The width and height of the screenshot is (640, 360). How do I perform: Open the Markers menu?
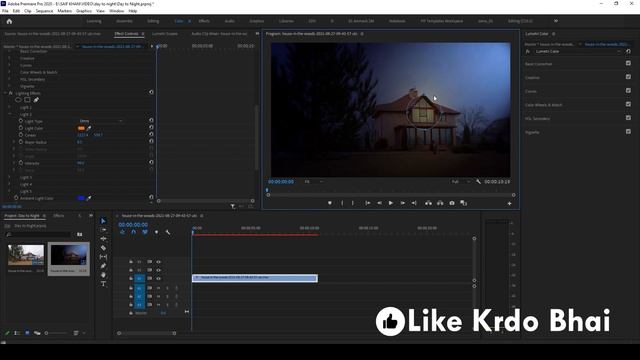(x=64, y=11)
